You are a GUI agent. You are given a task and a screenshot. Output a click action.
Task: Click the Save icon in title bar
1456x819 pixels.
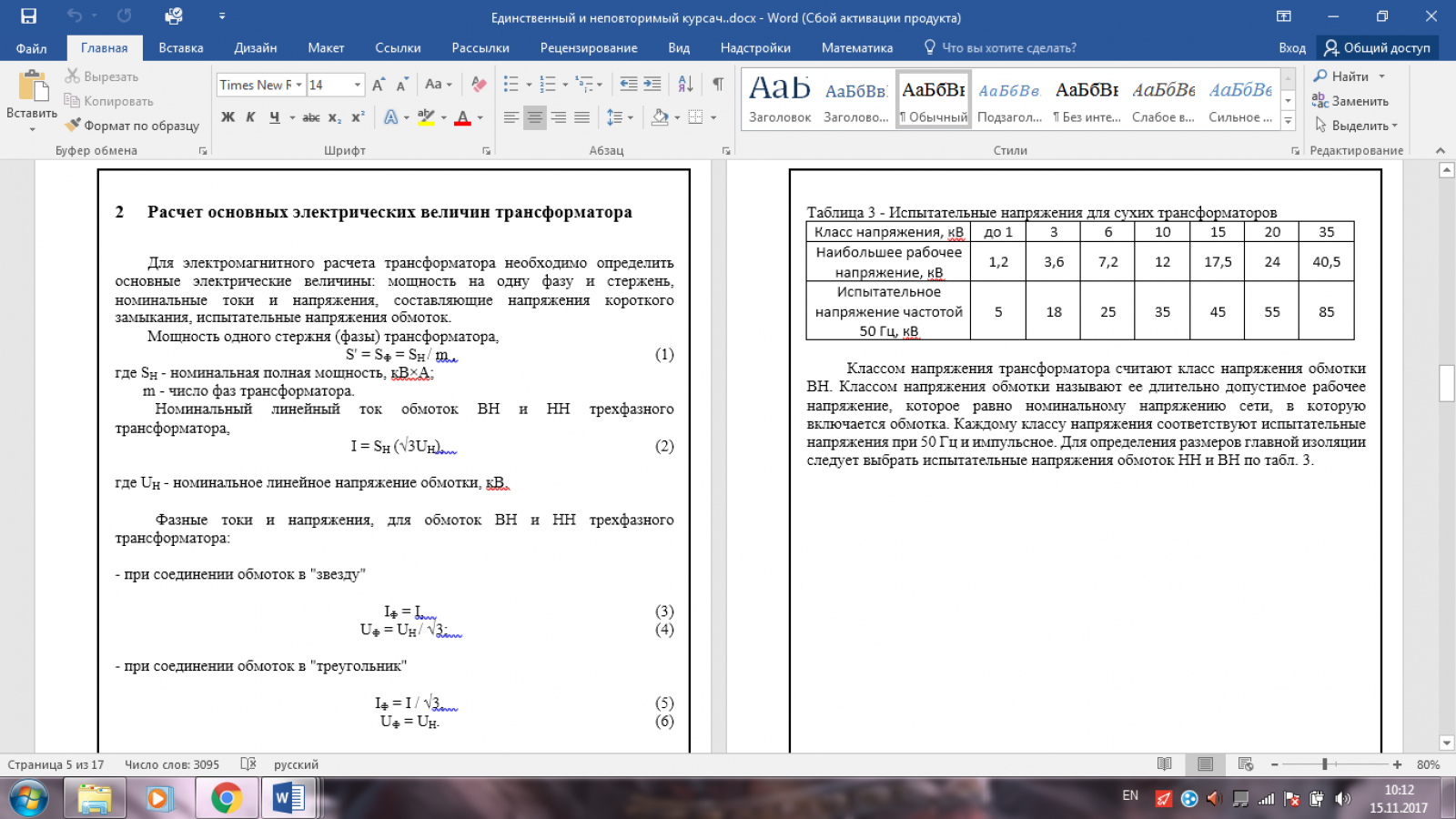(28, 16)
